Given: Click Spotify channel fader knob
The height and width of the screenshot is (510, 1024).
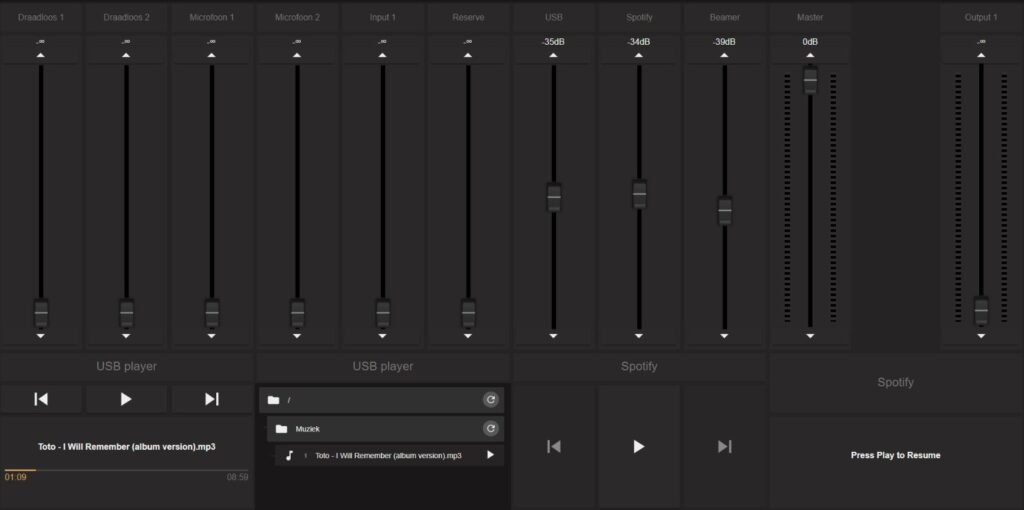Looking at the screenshot, I should (639, 194).
